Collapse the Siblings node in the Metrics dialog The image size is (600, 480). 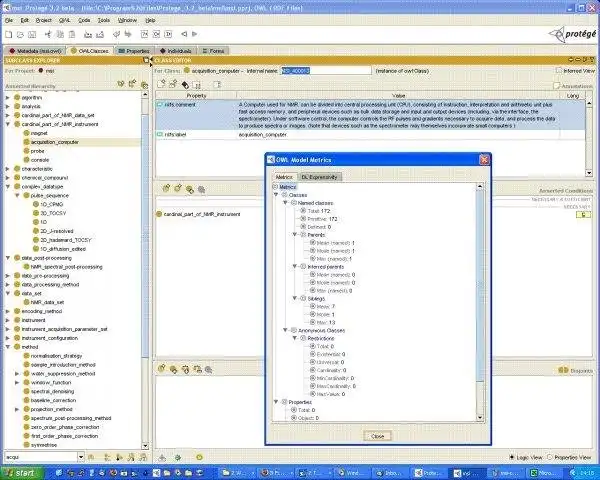tap(295, 298)
